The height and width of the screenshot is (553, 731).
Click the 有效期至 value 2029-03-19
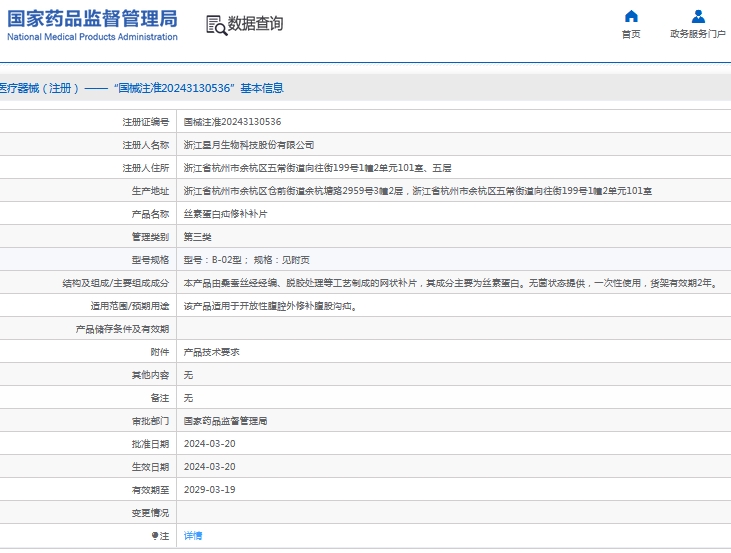coord(209,490)
